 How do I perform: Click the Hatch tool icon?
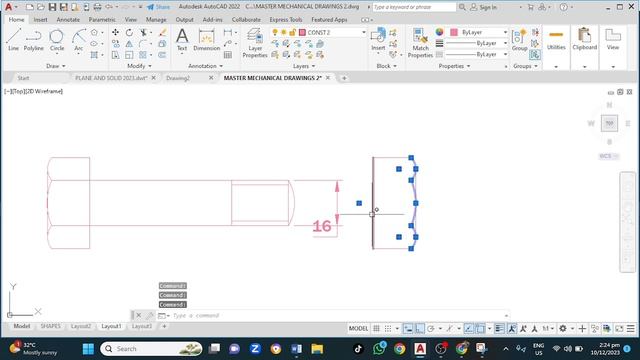click(x=94, y=55)
